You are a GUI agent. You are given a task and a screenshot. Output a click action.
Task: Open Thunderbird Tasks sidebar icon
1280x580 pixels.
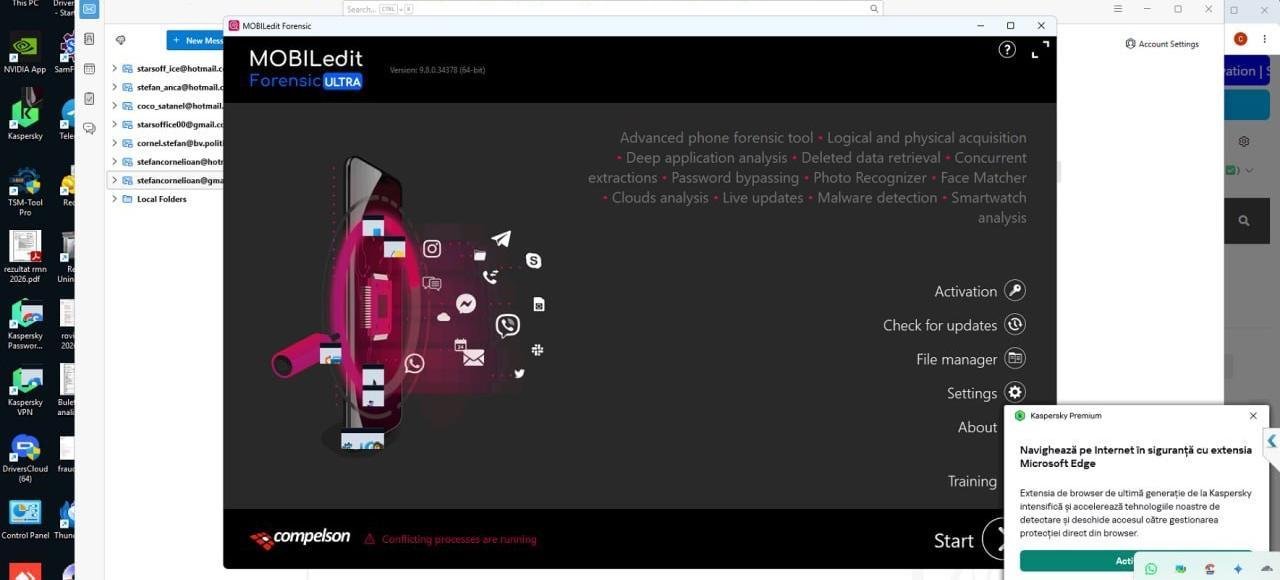tap(89, 99)
